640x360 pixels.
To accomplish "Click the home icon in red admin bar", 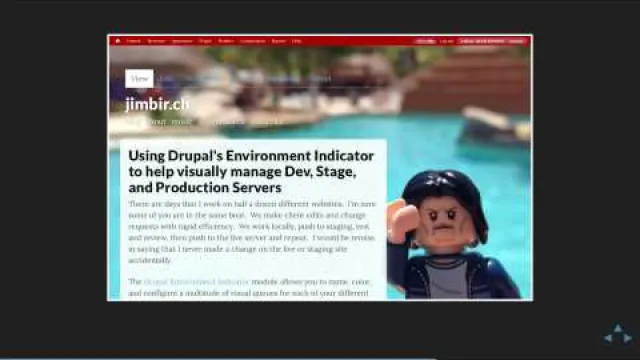I will tap(118, 41).
